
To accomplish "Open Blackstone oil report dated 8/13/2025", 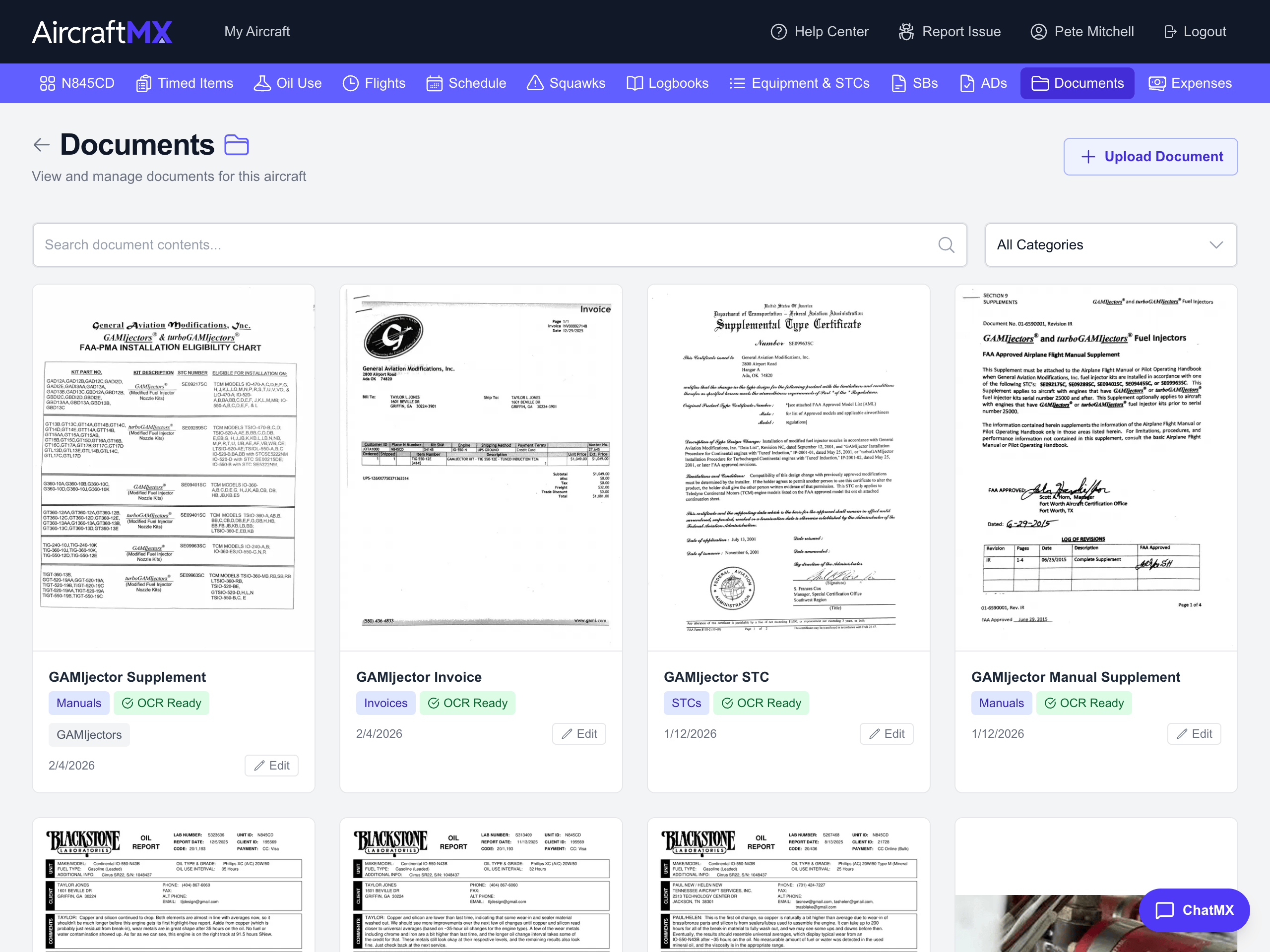I will pyautogui.click(x=788, y=886).
